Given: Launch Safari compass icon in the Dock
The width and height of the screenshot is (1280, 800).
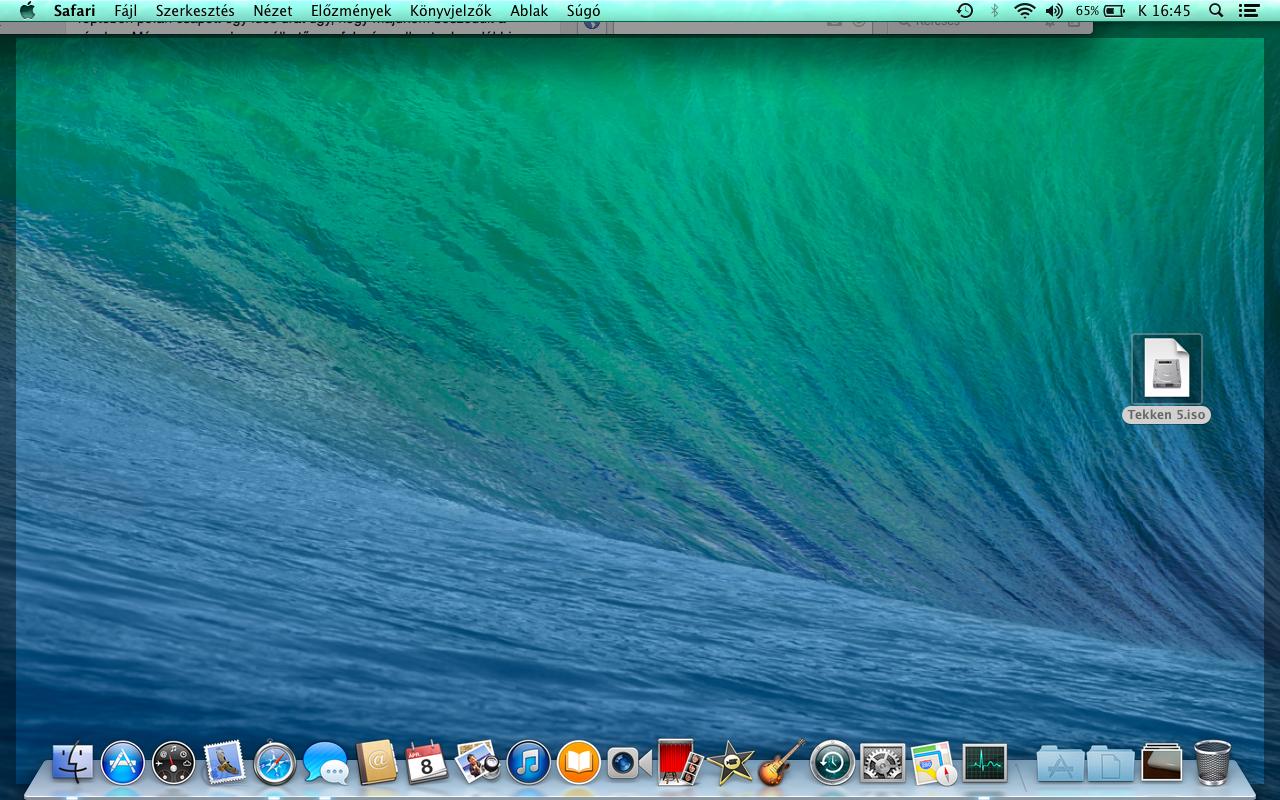Looking at the screenshot, I should [275, 763].
